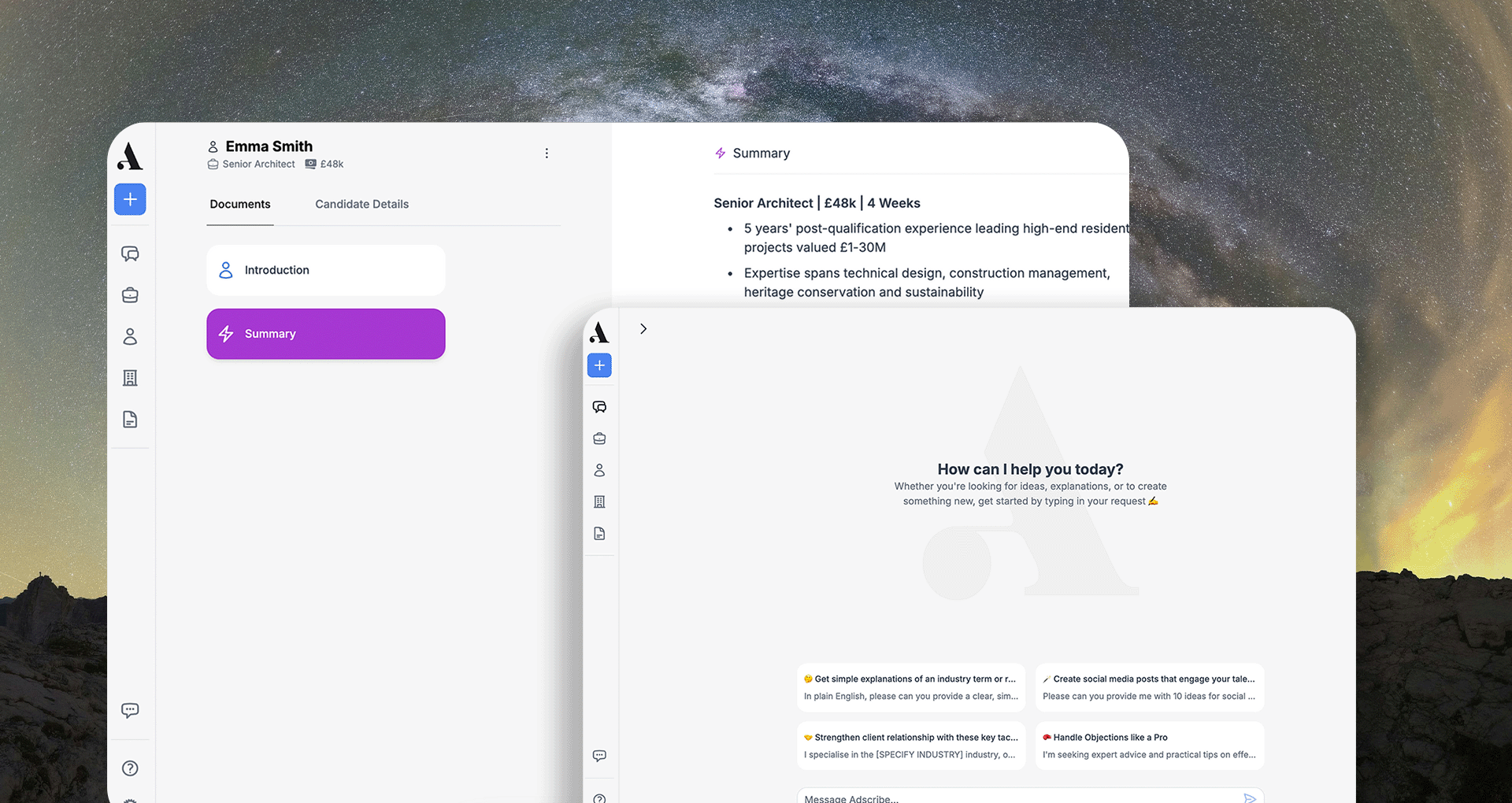Open chats icon in the candidate window sidebar
The width and height of the screenshot is (1512, 803).
point(130,253)
